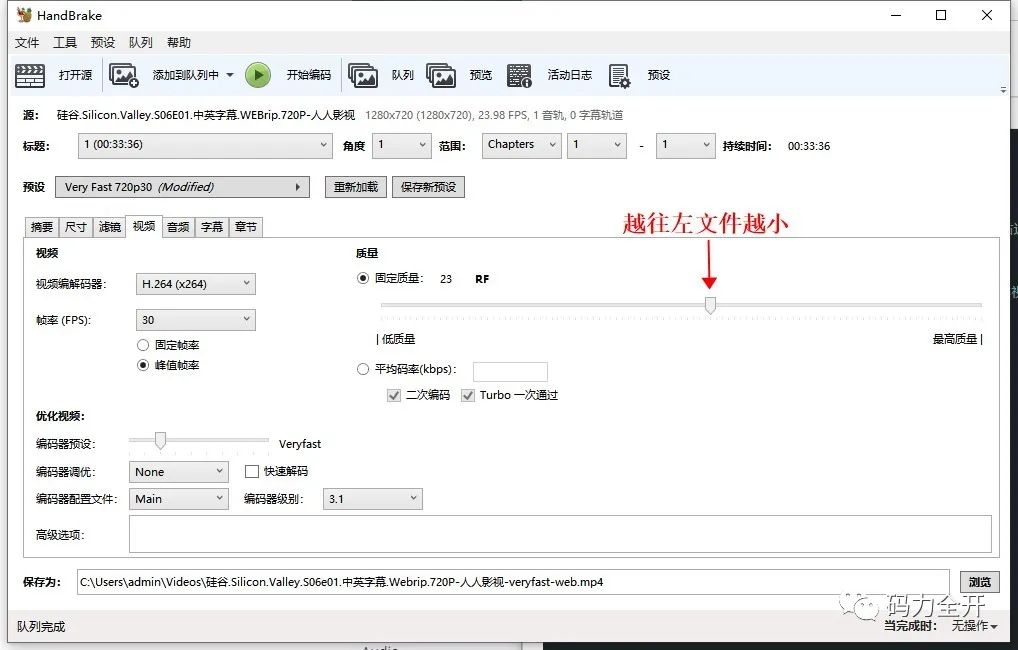Open the 标题 dropdown showing 1 (00:33:36)
The image size is (1018, 650).
(205, 145)
